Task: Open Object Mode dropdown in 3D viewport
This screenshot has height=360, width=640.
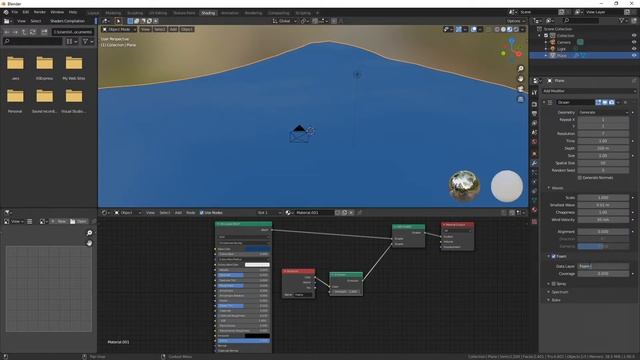Action: pyautogui.click(x=119, y=29)
